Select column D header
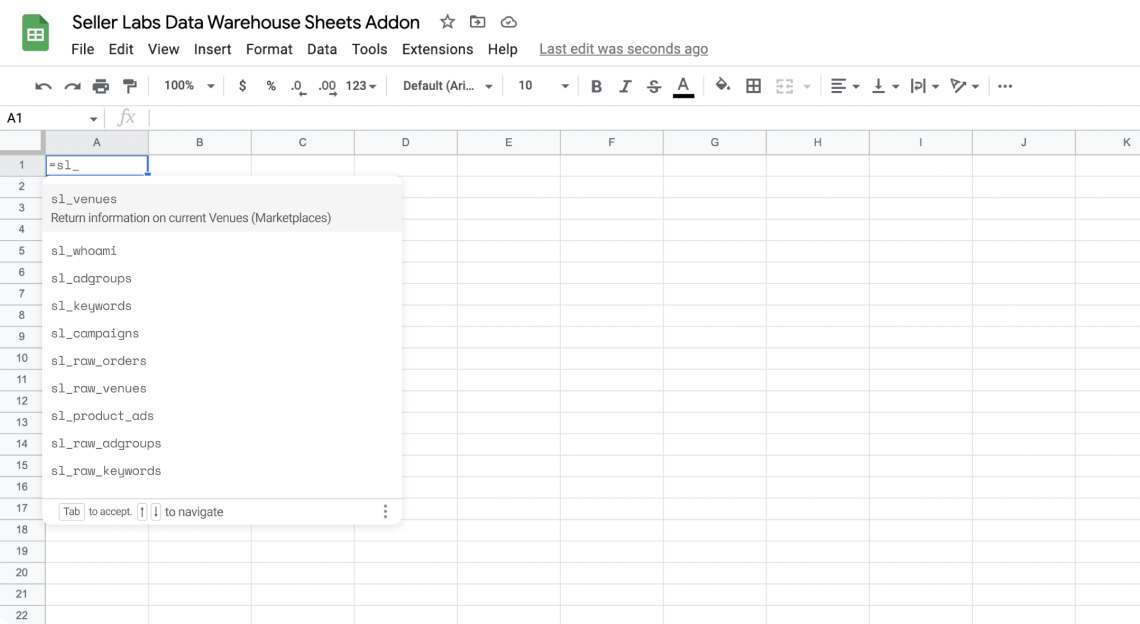 [406, 143]
